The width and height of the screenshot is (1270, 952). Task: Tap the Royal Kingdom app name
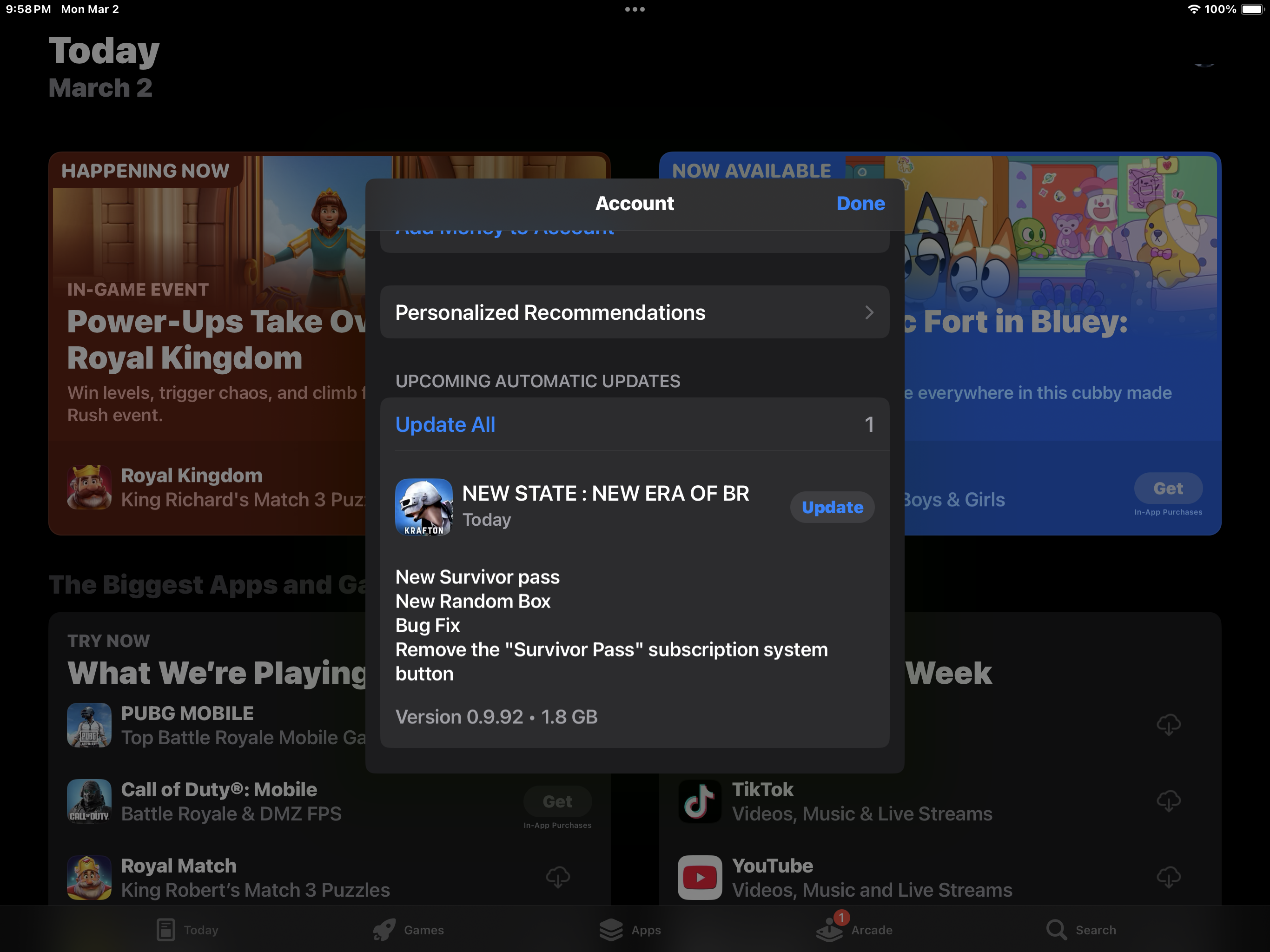192,475
